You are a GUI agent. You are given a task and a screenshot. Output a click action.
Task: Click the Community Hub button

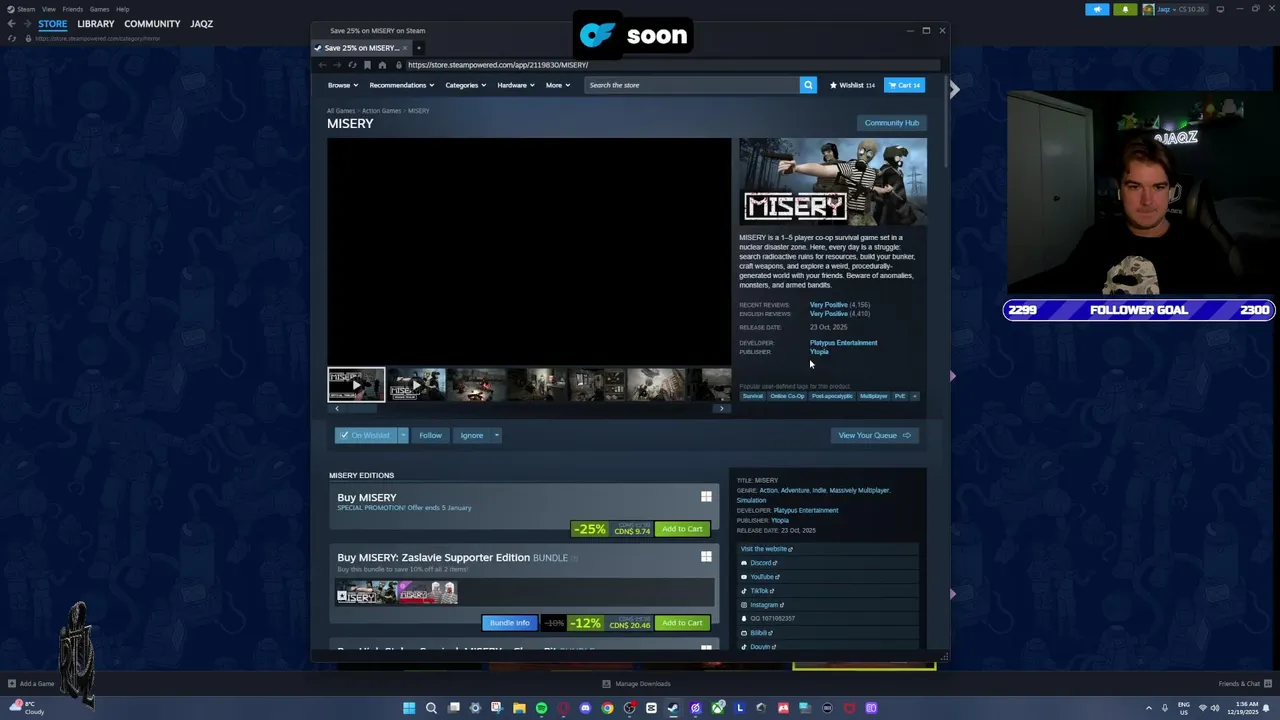point(891,123)
